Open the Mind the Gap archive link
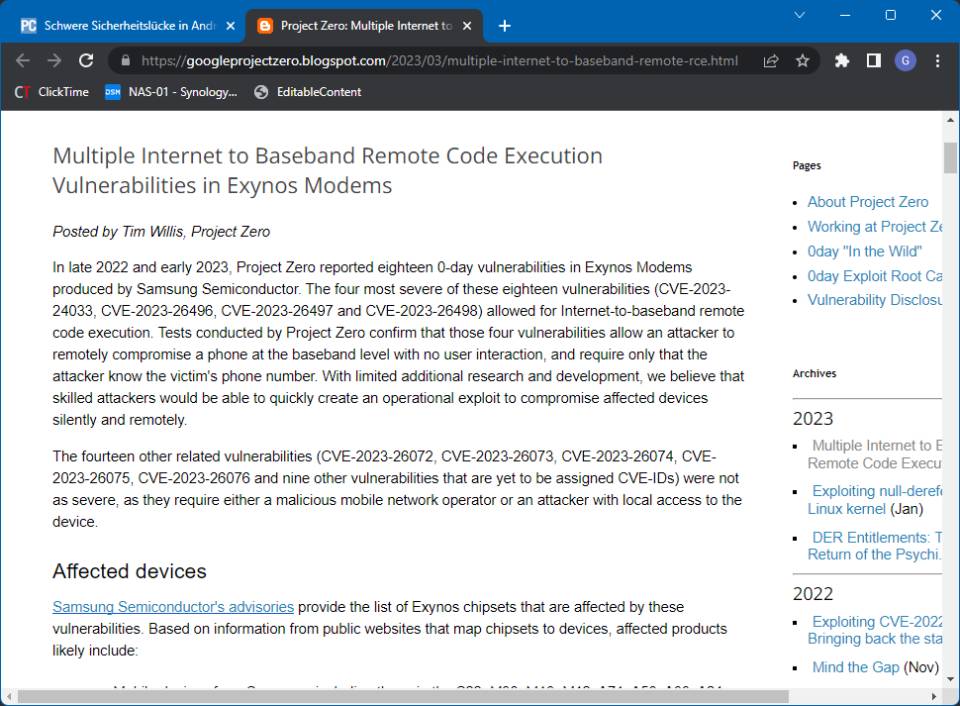960x706 pixels. 855,667
